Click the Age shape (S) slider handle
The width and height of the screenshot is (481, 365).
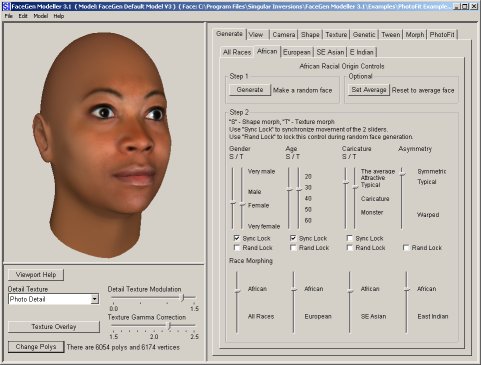[289, 189]
